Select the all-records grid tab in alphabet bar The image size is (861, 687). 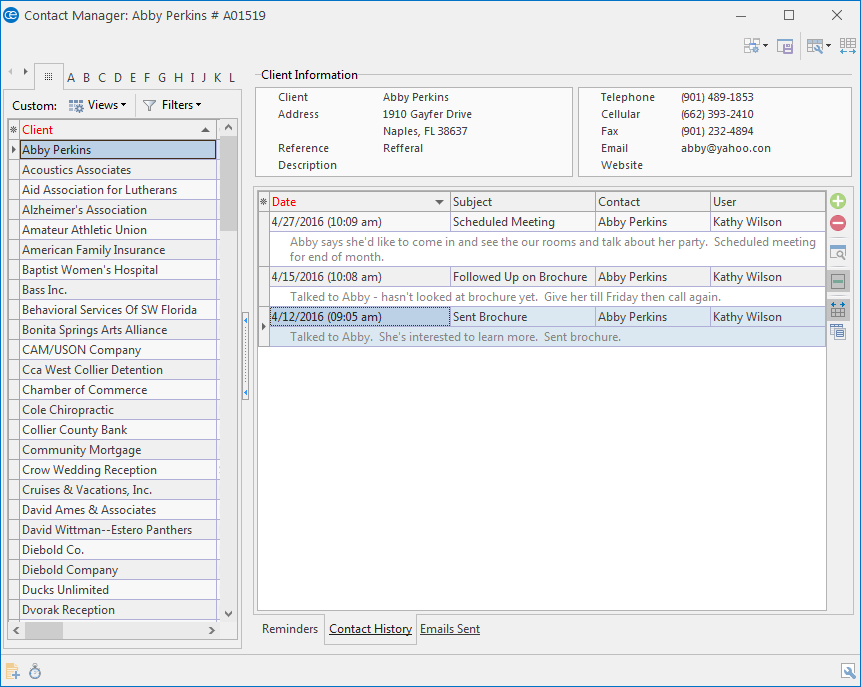48,77
